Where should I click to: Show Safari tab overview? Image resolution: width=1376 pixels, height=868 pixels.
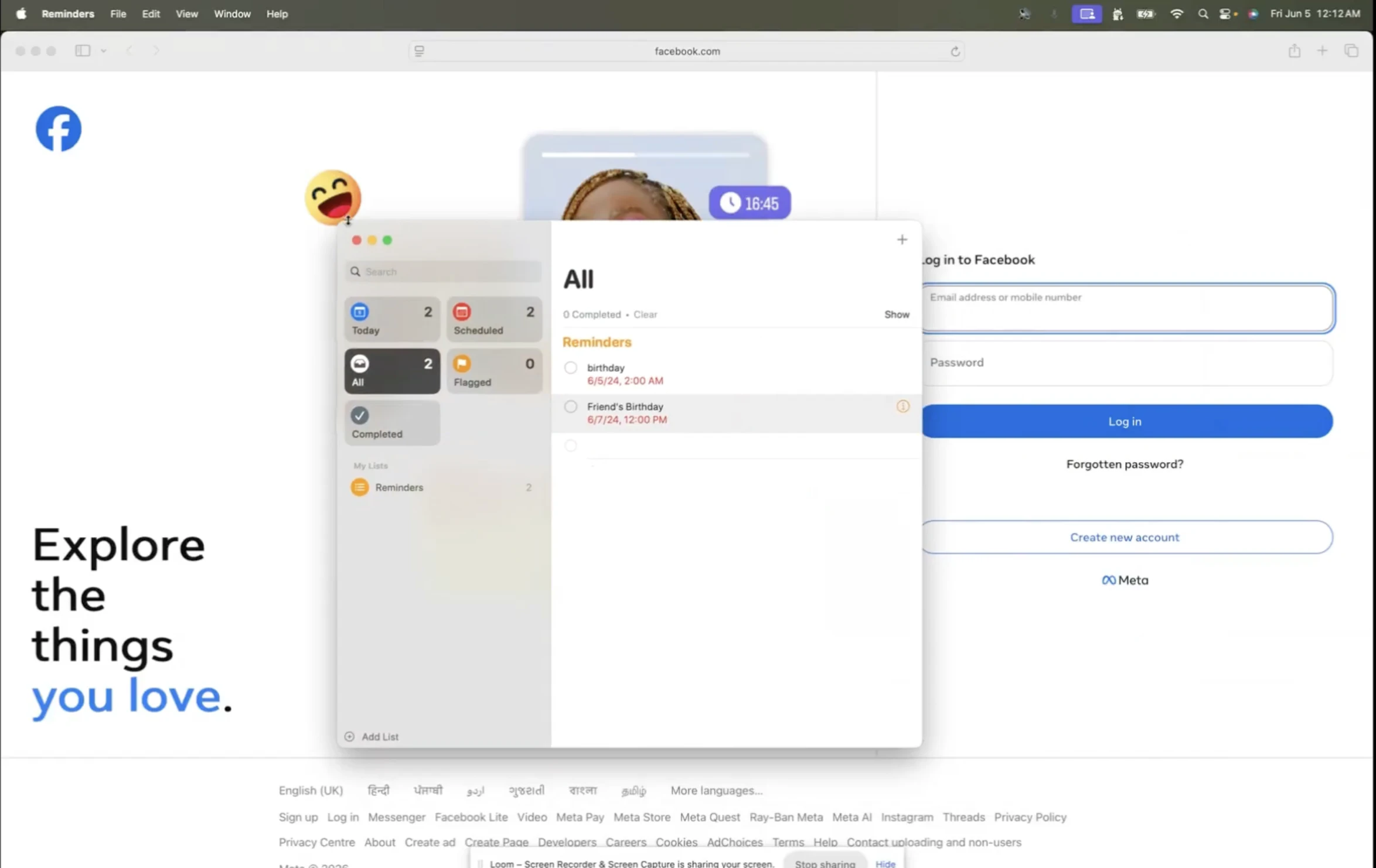coord(1351,51)
